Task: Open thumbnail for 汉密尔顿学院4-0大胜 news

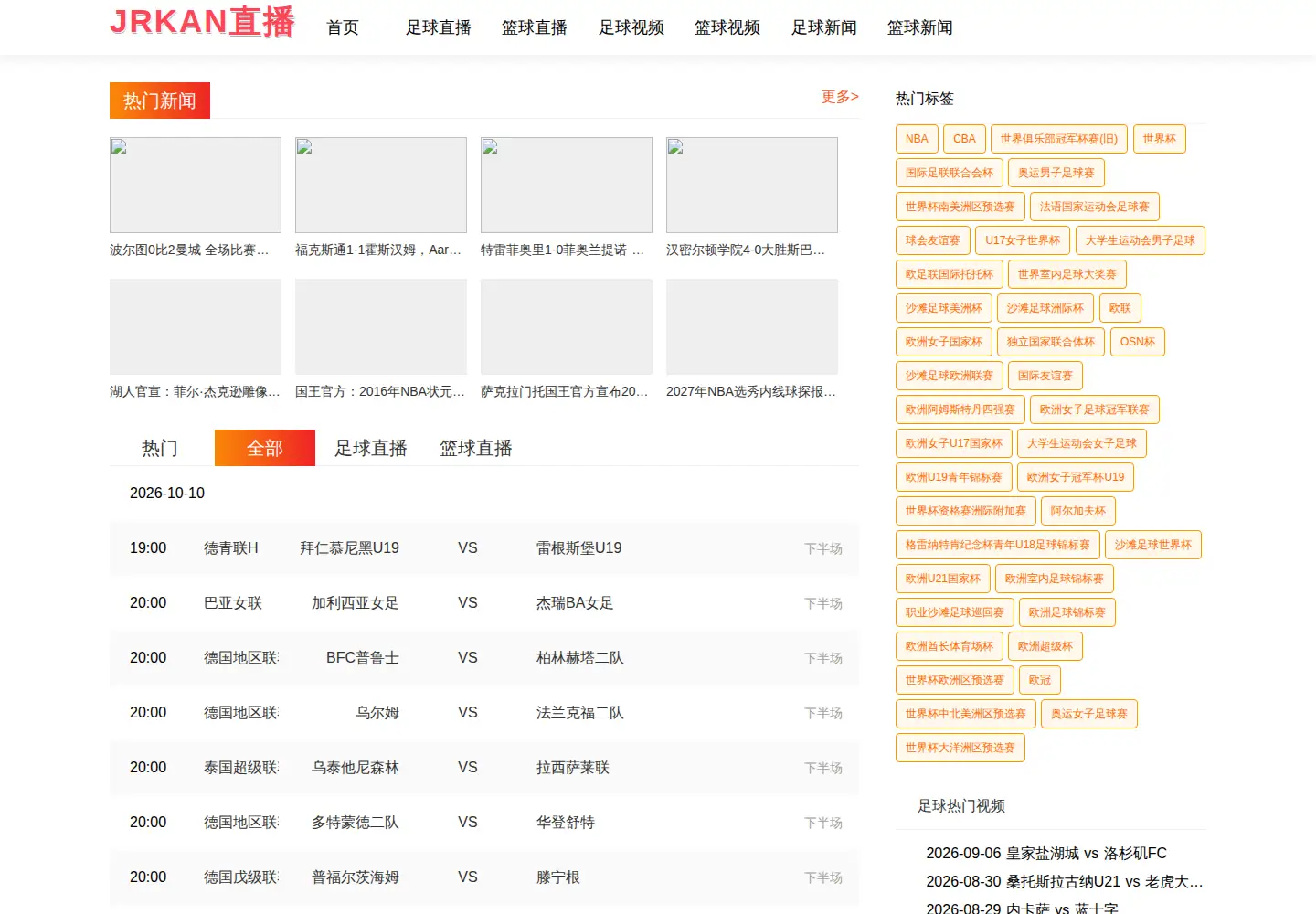Action: pos(752,185)
